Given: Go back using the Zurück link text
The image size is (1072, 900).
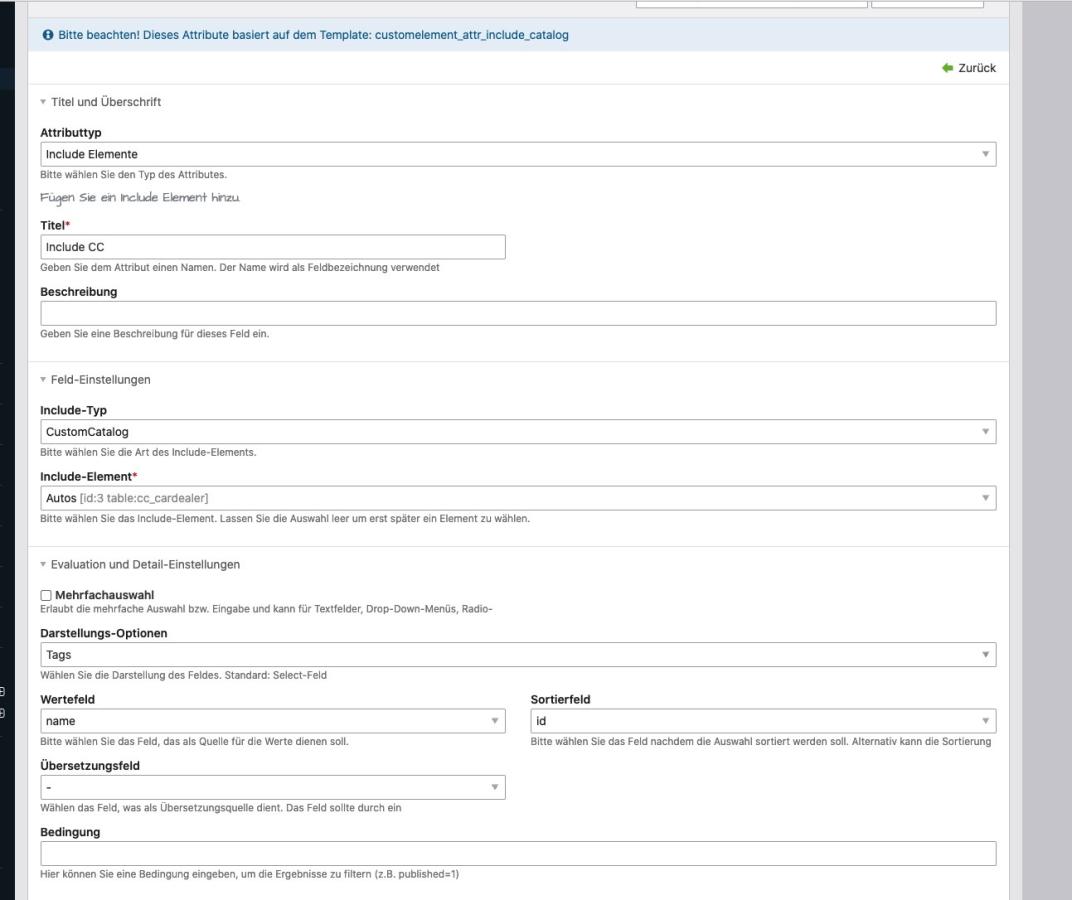Looking at the screenshot, I should click(x=977, y=68).
